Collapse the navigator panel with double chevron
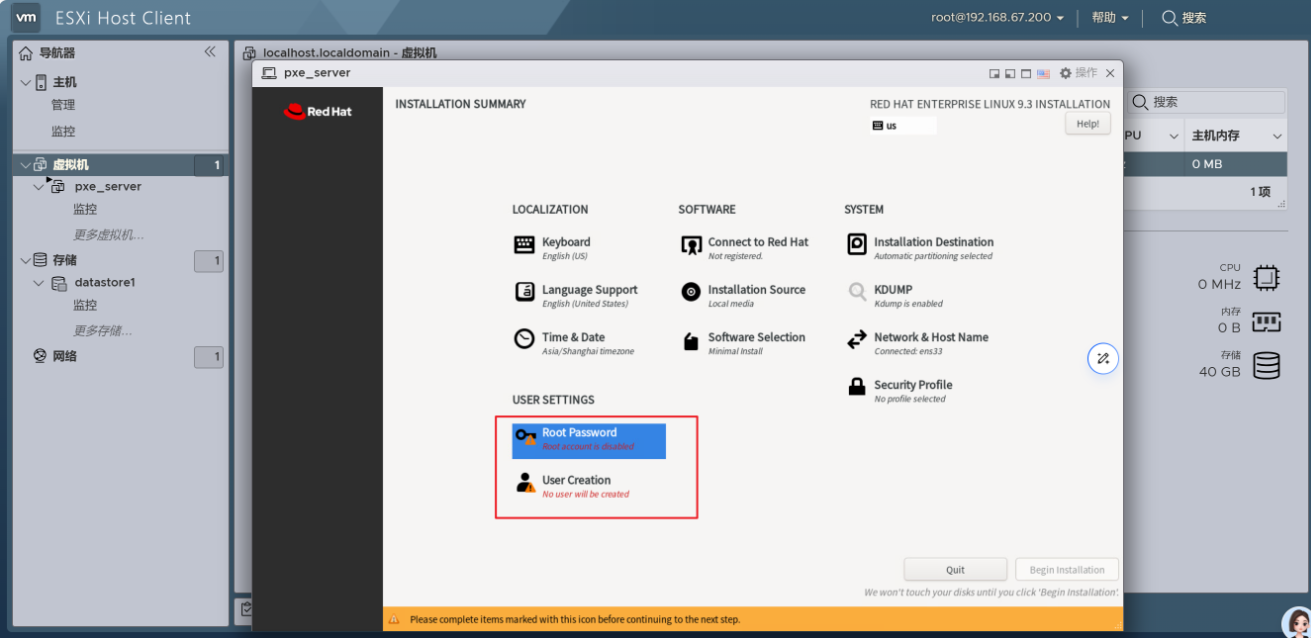This screenshot has width=1311, height=638. 210,52
